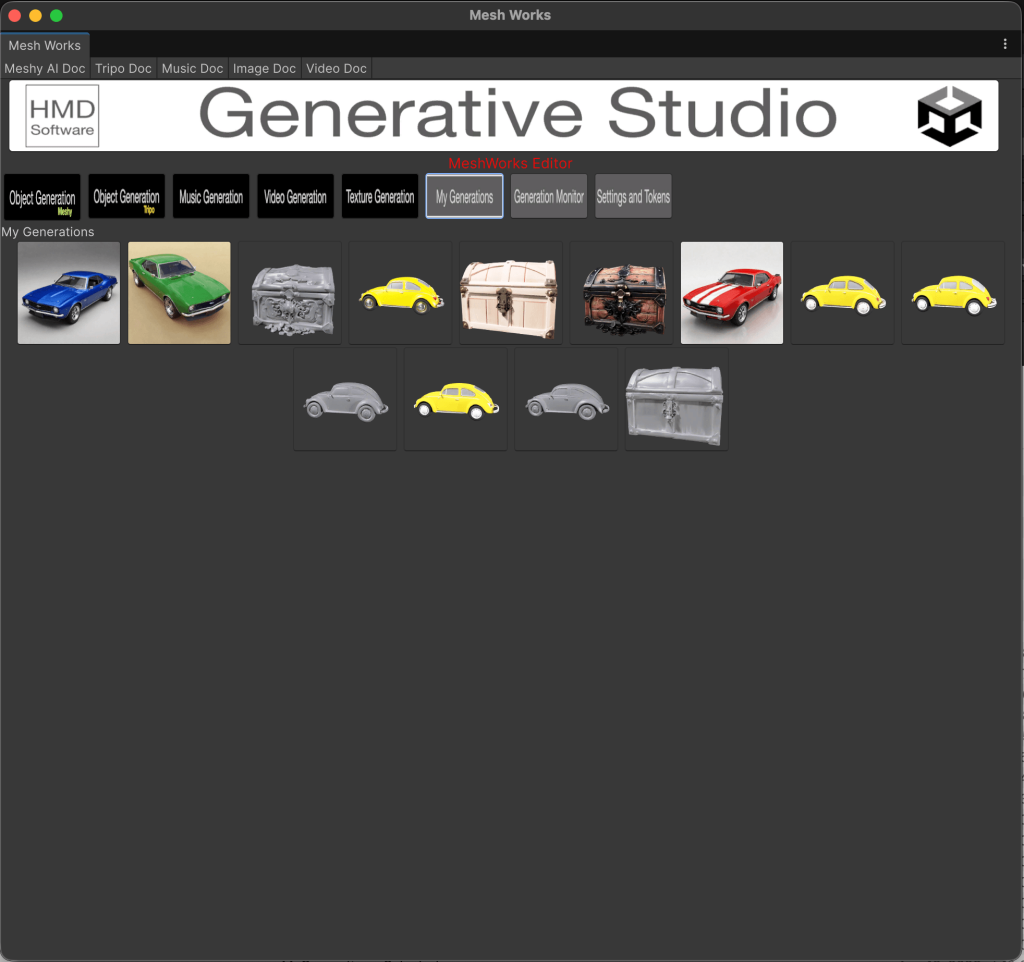Select gray beetle next to plain gray chest
The image size is (1024, 962).
click(x=566, y=399)
